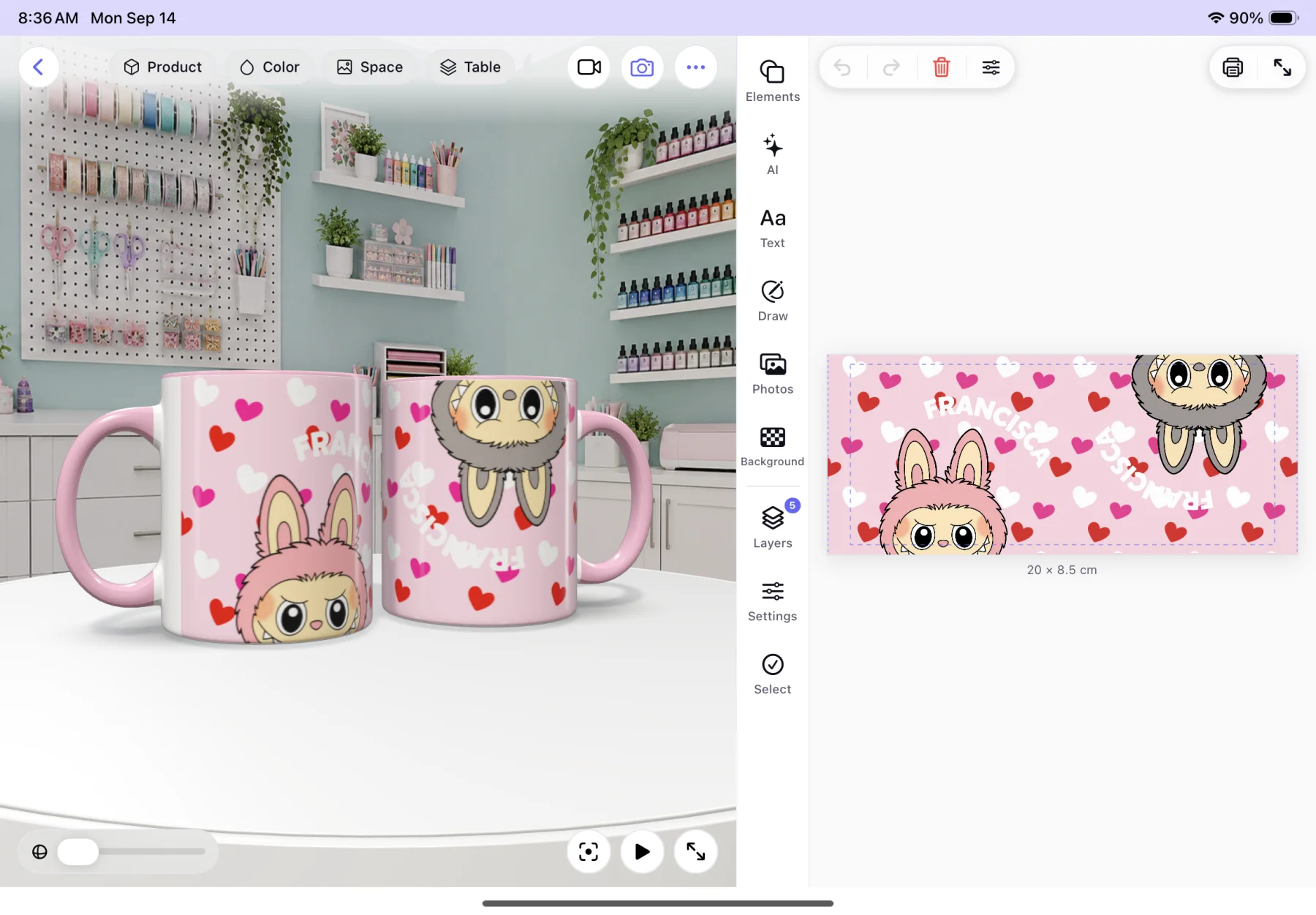The width and height of the screenshot is (1316, 915).
Task: Open the Background panel
Action: [x=773, y=447]
